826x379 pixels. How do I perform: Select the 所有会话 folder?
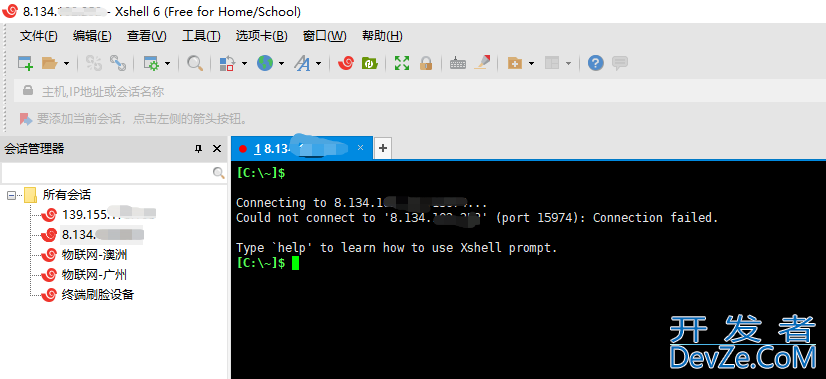pos(66,195)
